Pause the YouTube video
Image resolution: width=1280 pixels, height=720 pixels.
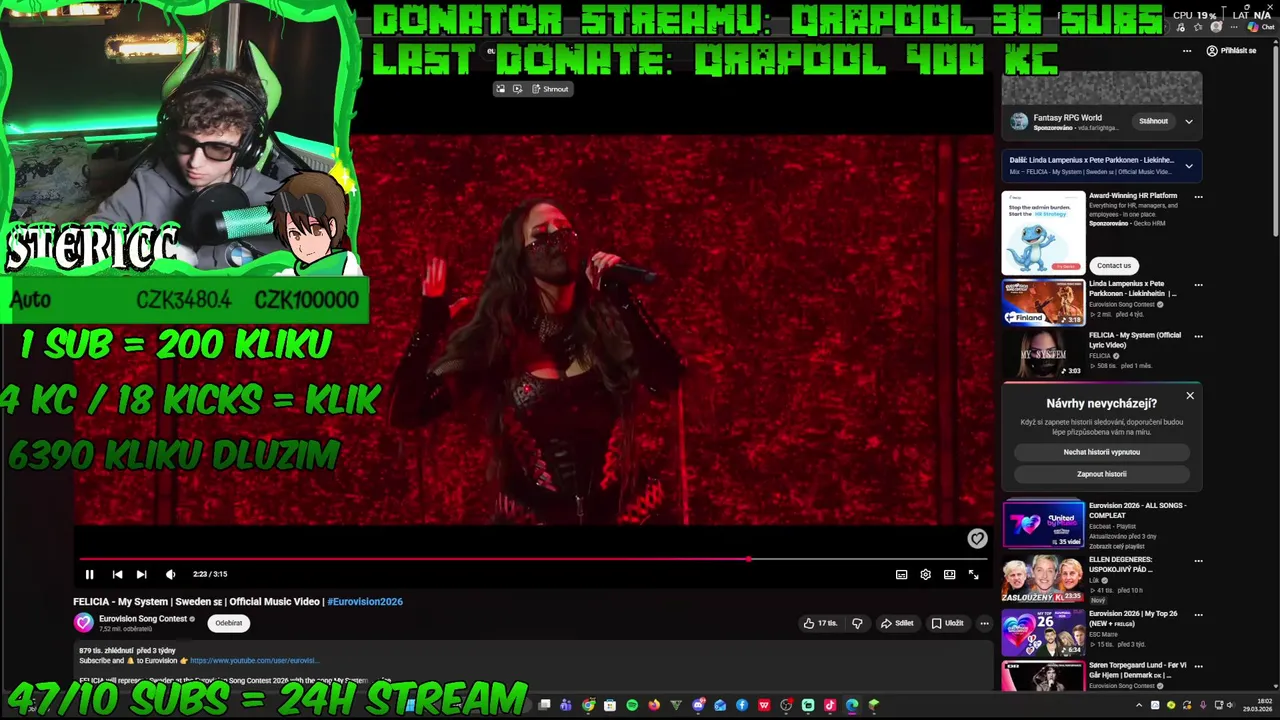[x=89, y=574]
